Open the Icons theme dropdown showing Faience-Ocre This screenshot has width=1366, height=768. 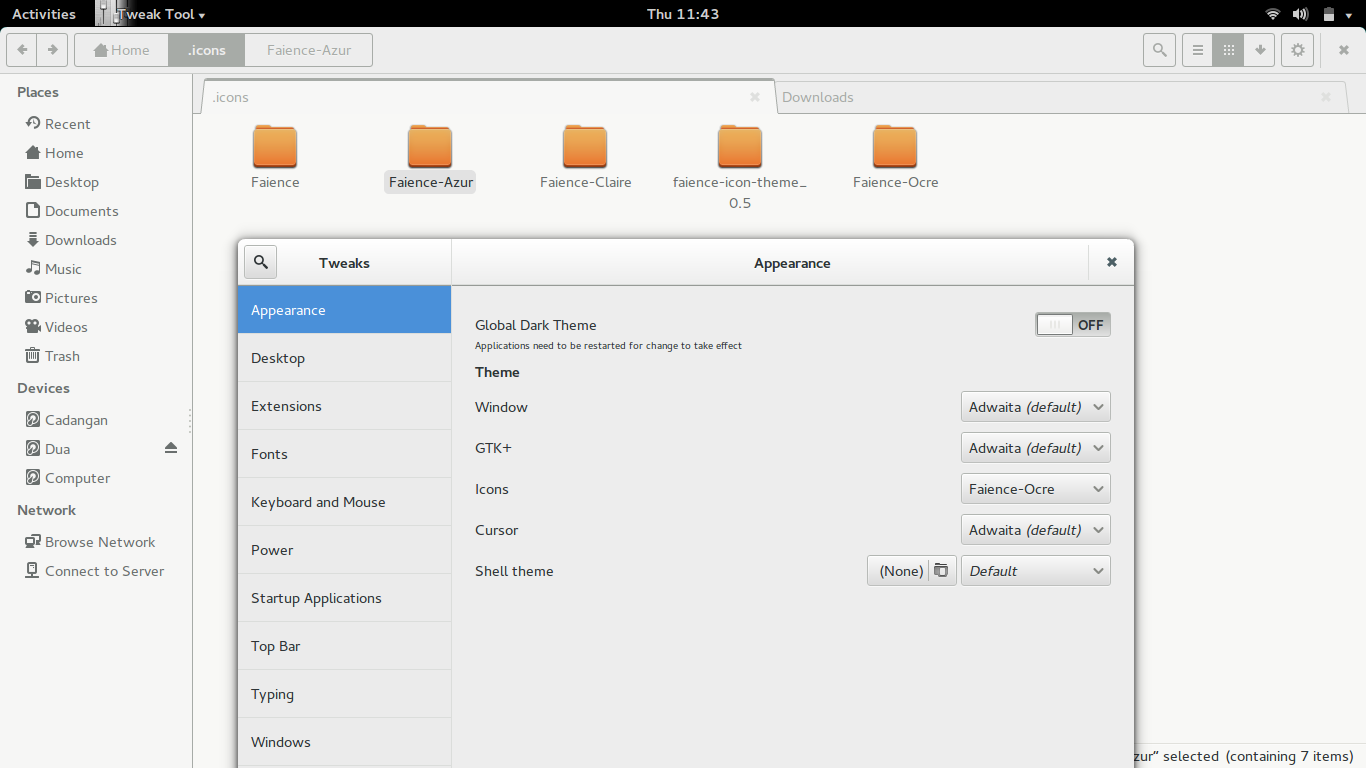pyautogui.click(x=1035, y=488)
